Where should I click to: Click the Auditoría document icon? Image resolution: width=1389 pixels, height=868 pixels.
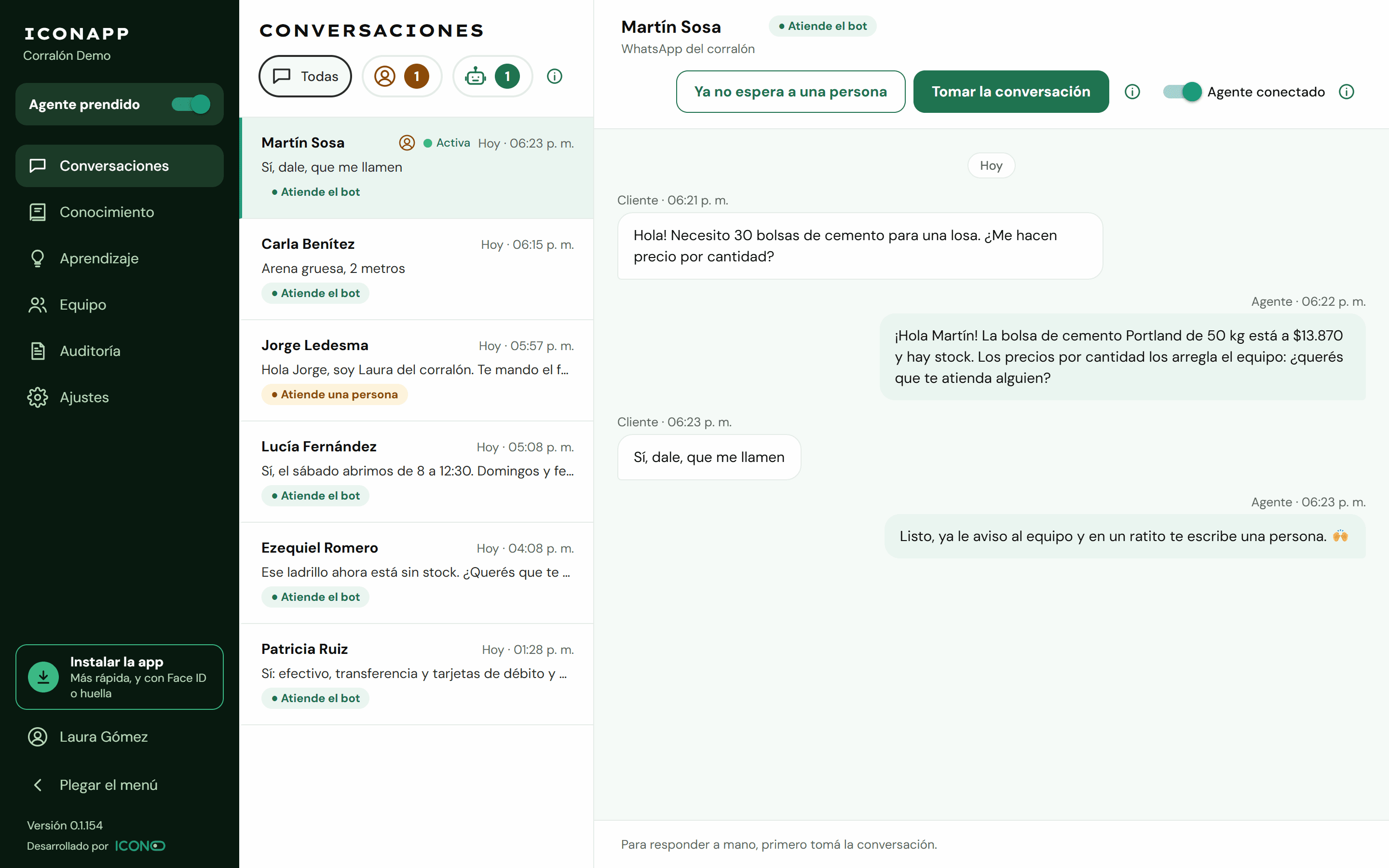click(x=38, y=351)
